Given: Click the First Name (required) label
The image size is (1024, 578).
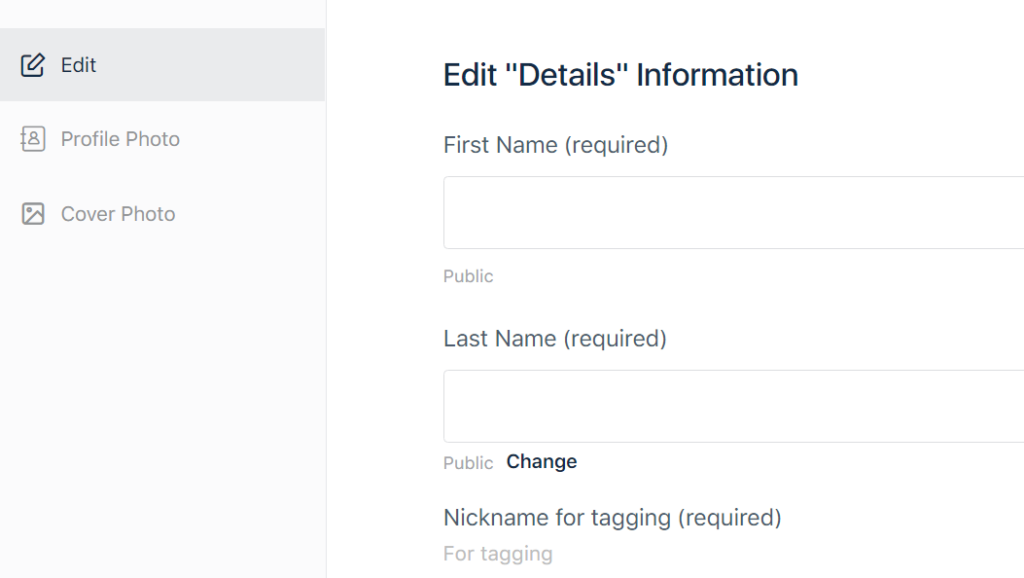Looking at the screenshot, I should (556, 145).
